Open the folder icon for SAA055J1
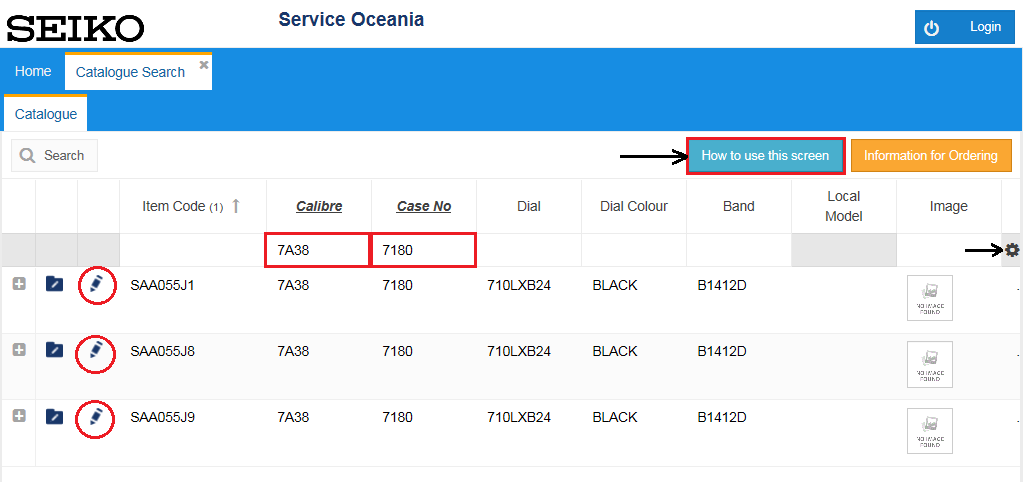Image resolution: width=1023 pixels, height=482 pixels. 55,285
